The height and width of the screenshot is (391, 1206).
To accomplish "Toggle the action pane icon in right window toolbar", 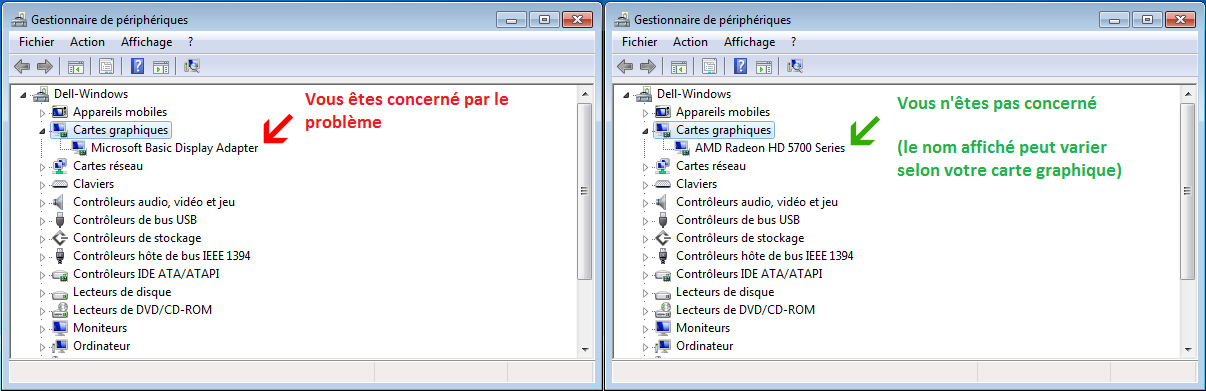I will tap(763, 66).
